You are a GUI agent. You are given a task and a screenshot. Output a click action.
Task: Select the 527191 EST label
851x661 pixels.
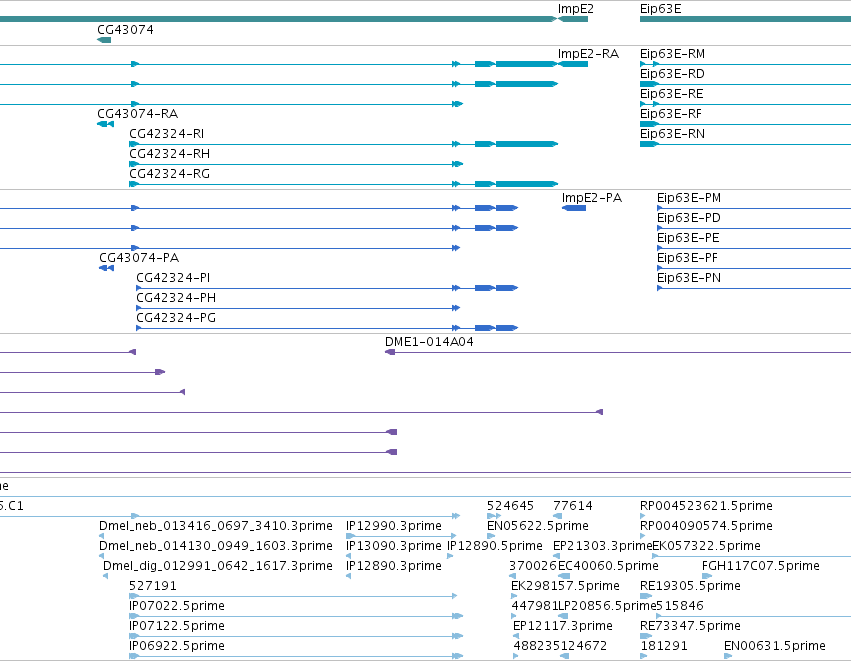tap(153, 587)
